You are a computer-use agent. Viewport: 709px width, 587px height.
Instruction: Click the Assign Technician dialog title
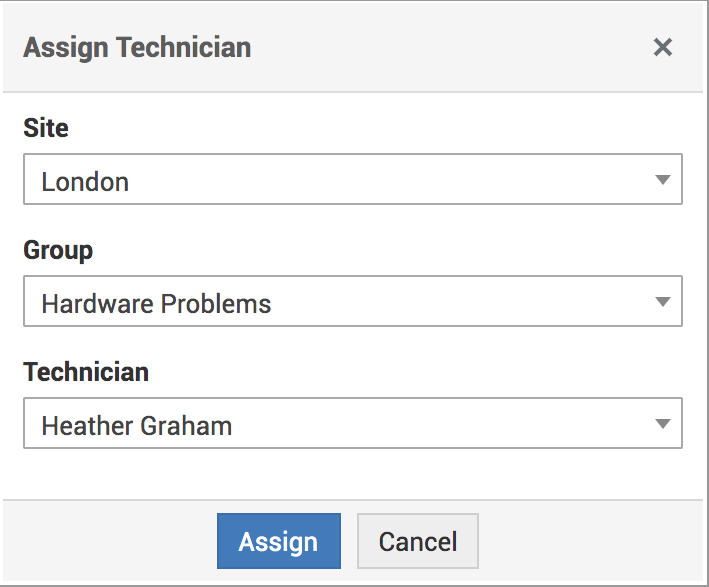click(137, 47)
